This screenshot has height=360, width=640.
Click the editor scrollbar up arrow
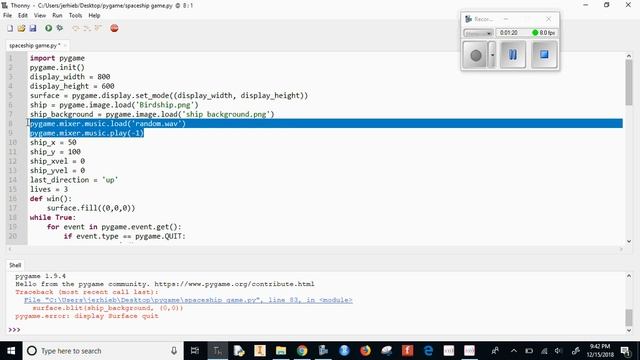point(629,56)
